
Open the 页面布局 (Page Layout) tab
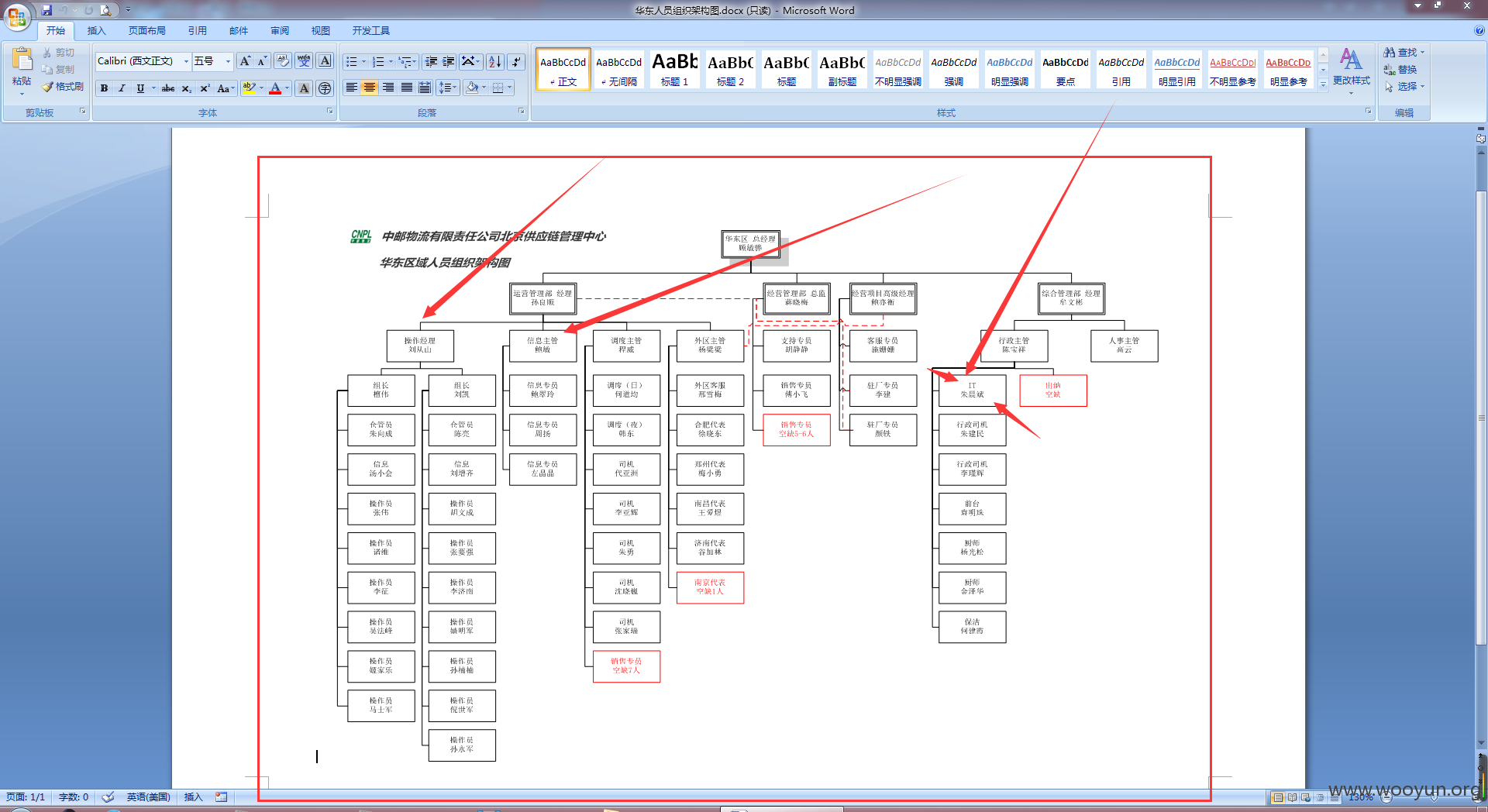click(147, 31)
